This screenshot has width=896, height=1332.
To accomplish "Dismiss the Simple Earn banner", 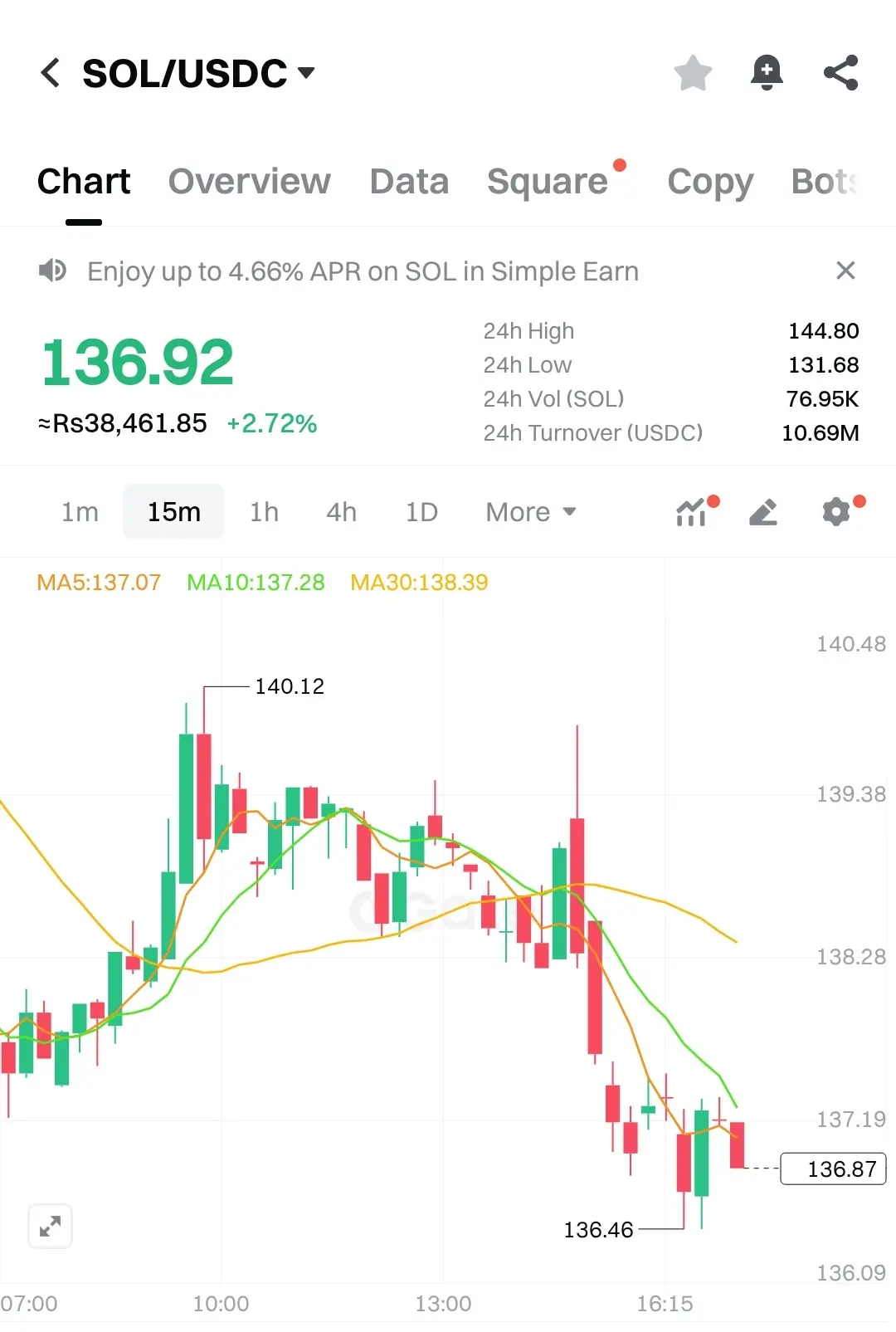I will [x=845, y=271].
